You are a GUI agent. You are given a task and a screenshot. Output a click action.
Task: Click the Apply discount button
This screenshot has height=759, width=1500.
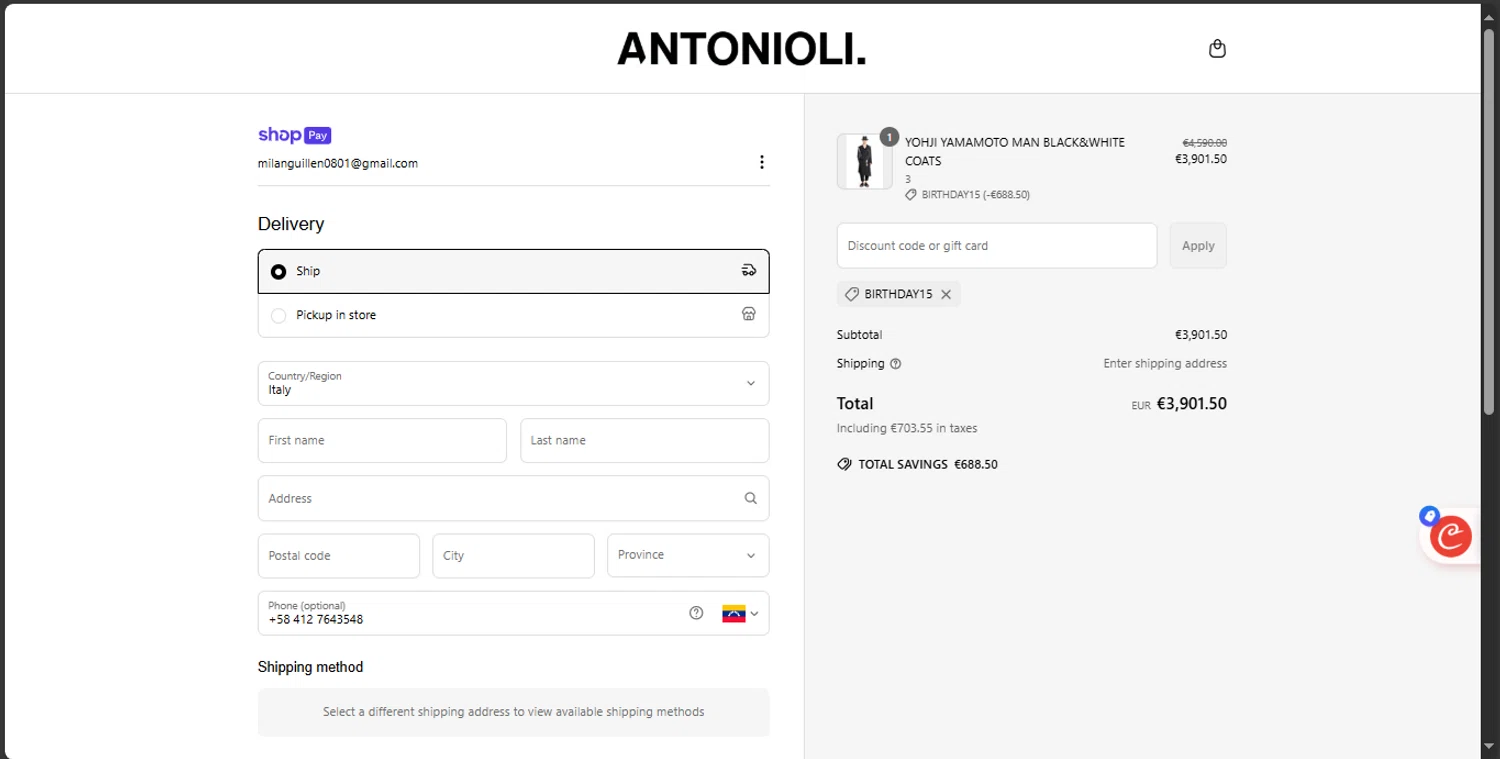1198,245
